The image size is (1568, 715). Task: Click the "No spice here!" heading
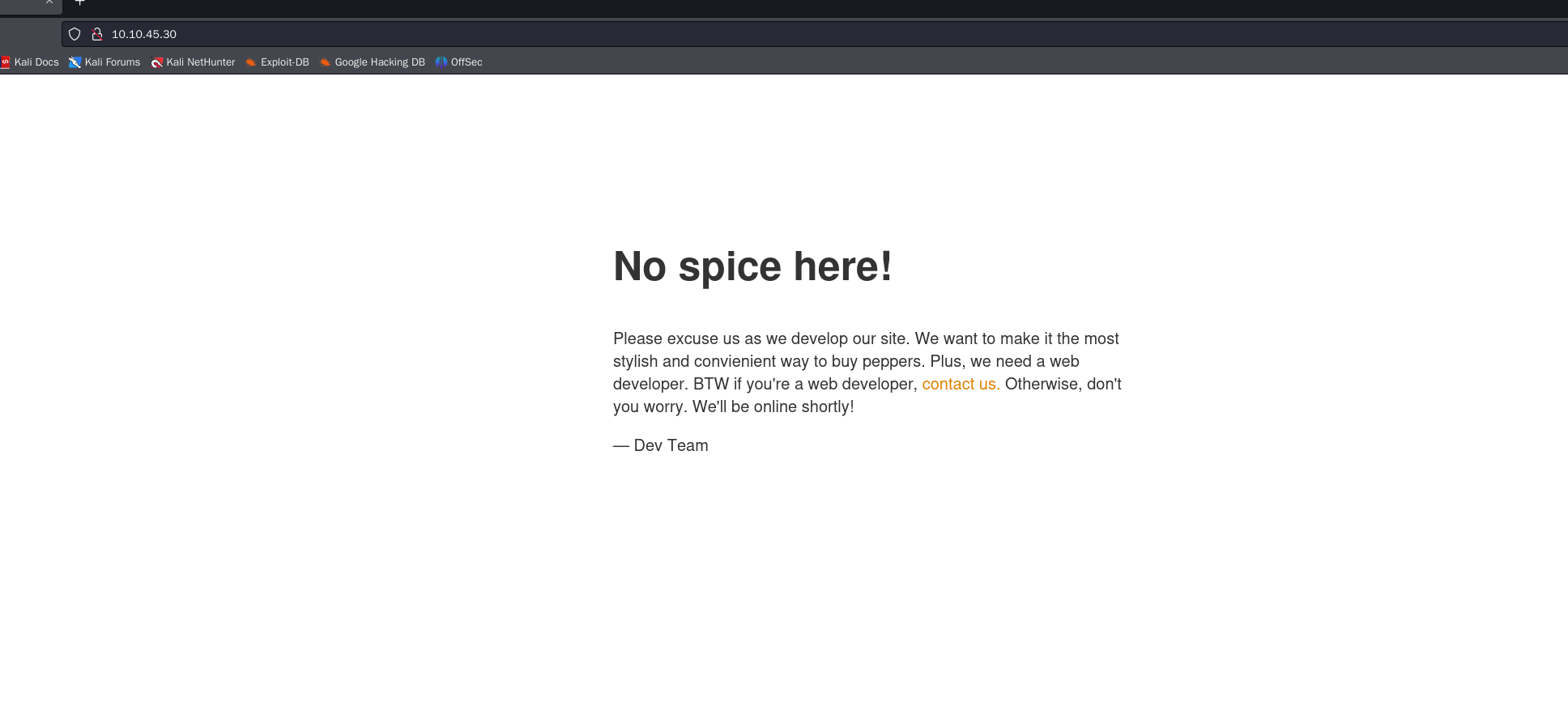[x=752, y=266]
